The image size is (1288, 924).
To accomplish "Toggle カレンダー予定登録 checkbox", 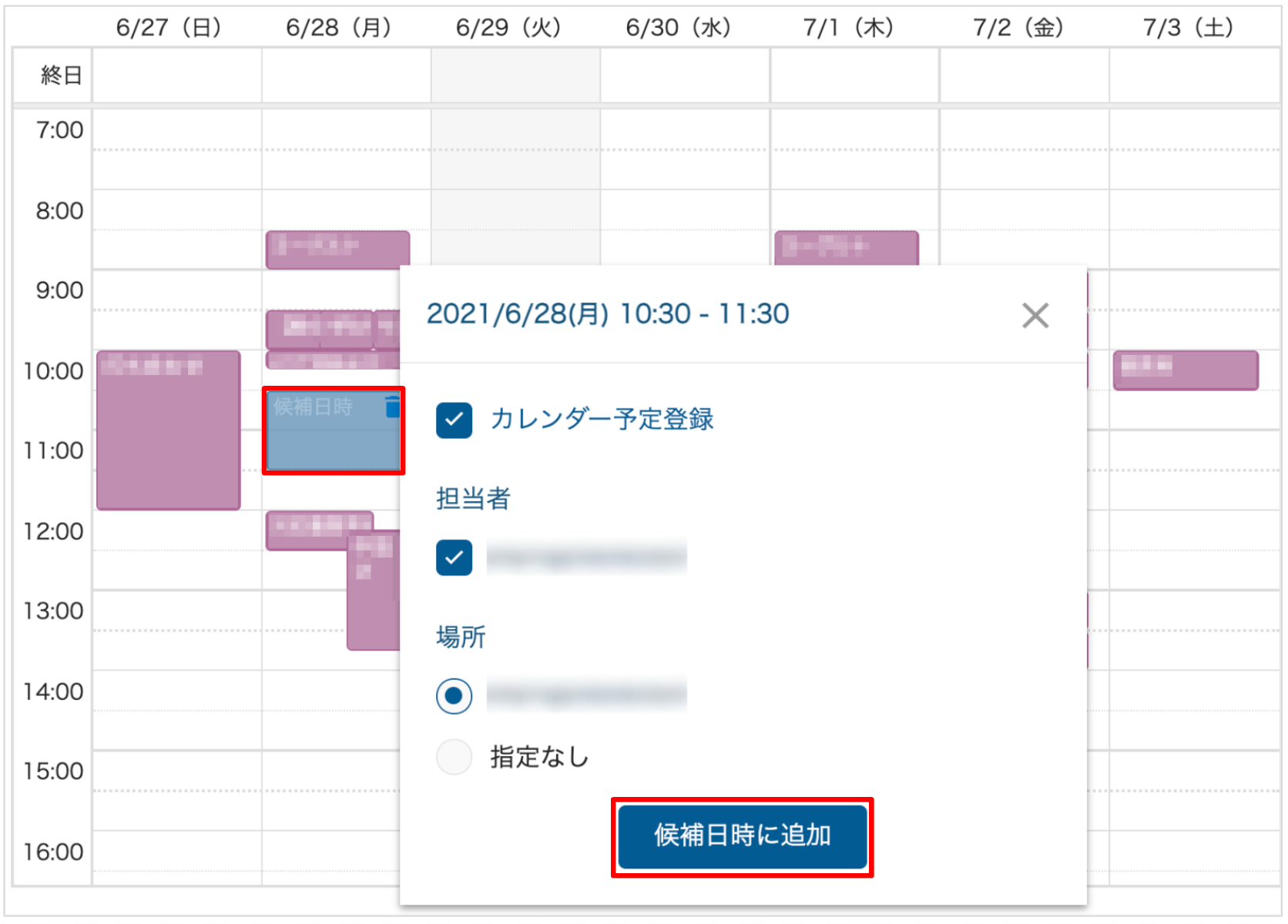I will point(454,420).
